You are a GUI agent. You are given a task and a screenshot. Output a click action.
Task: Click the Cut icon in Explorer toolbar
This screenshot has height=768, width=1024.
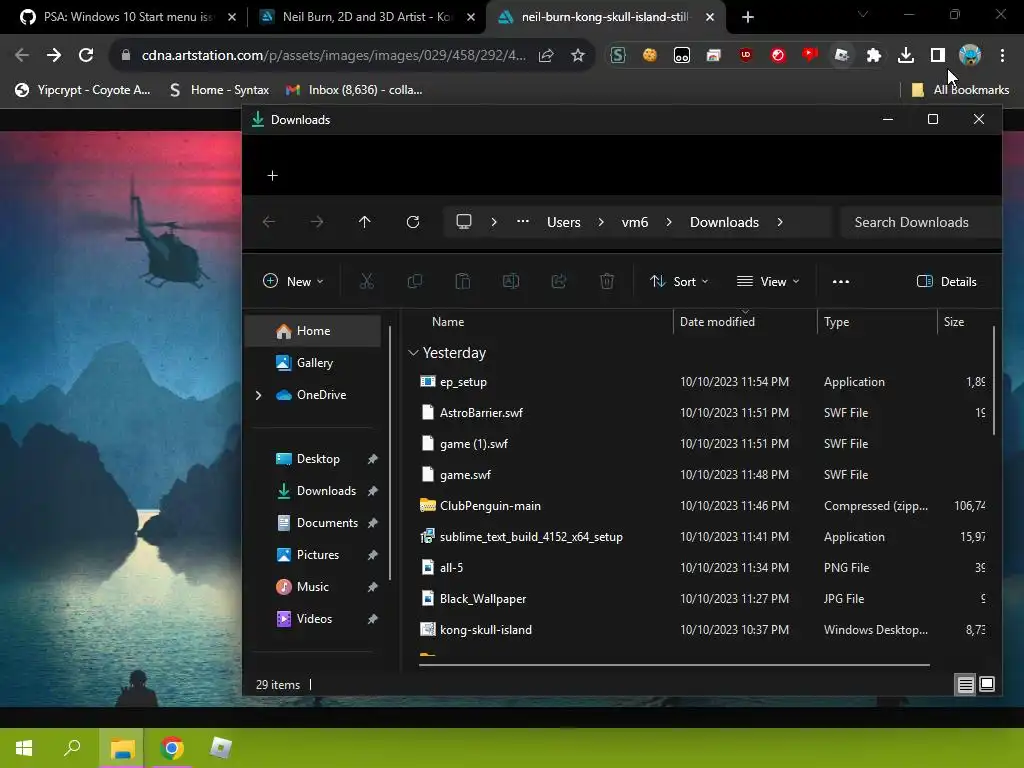(366, 281)
